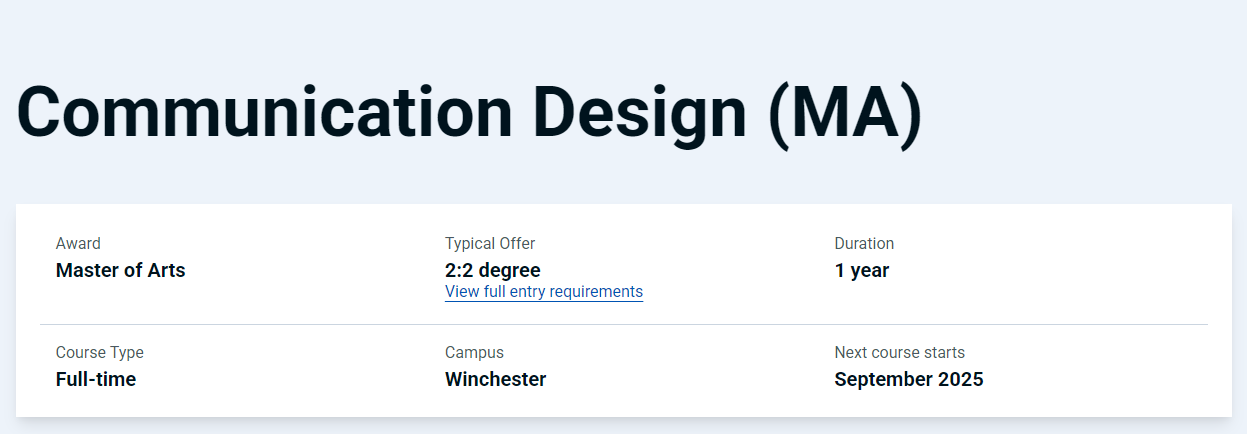Screen dimensions: 1247x434
Task: Click the (MA) part of the heading
Action: pyautogui.click(x=844, y=112)
